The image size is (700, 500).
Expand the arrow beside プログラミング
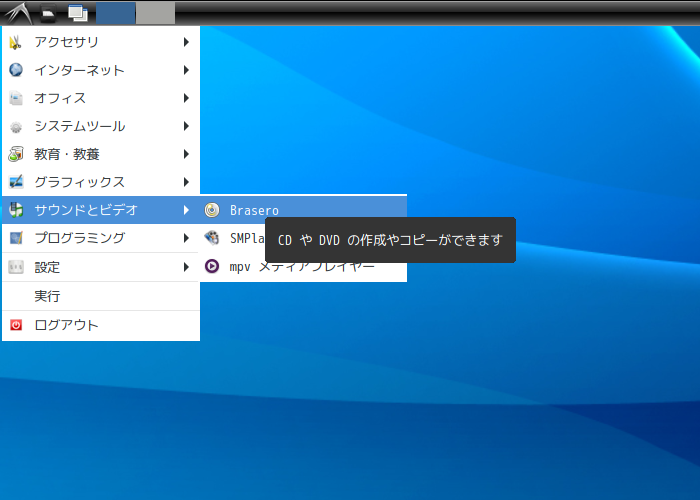(186, 238)
